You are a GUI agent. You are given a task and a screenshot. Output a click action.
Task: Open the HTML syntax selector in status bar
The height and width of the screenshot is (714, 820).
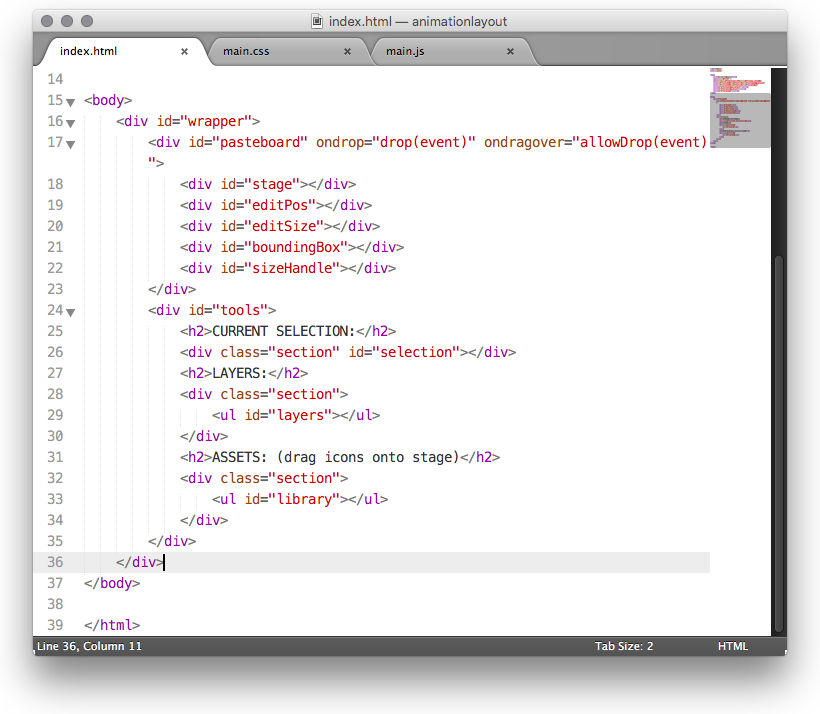[x=733, y=646]
